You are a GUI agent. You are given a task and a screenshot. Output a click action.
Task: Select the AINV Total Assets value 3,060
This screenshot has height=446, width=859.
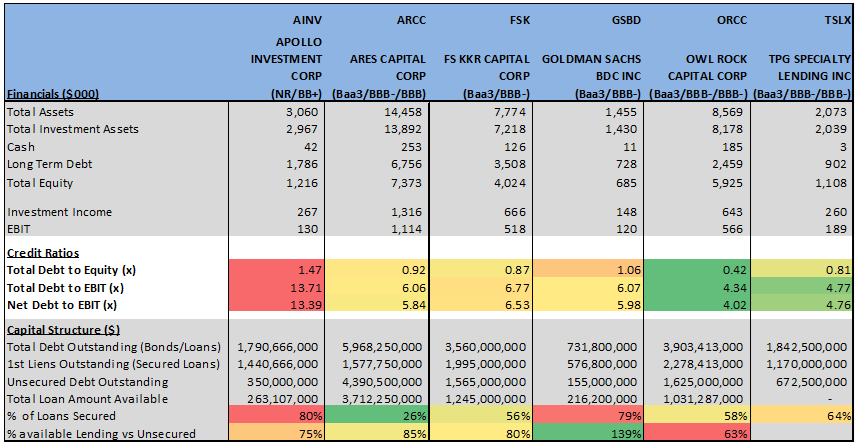coord(302,112)
